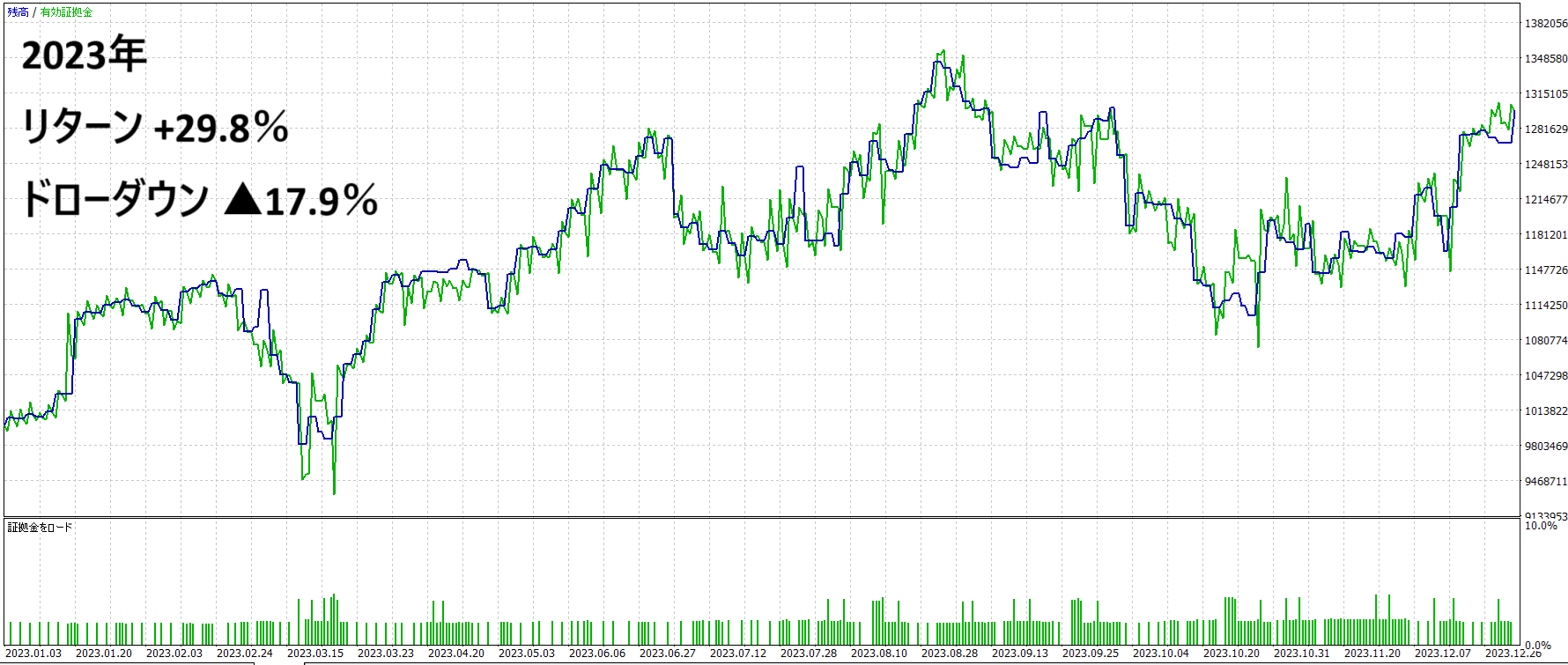Screen dimensions: 1568x665
Task: Select the ドローダウン ▲17.9% annotation
Action: 199,200
